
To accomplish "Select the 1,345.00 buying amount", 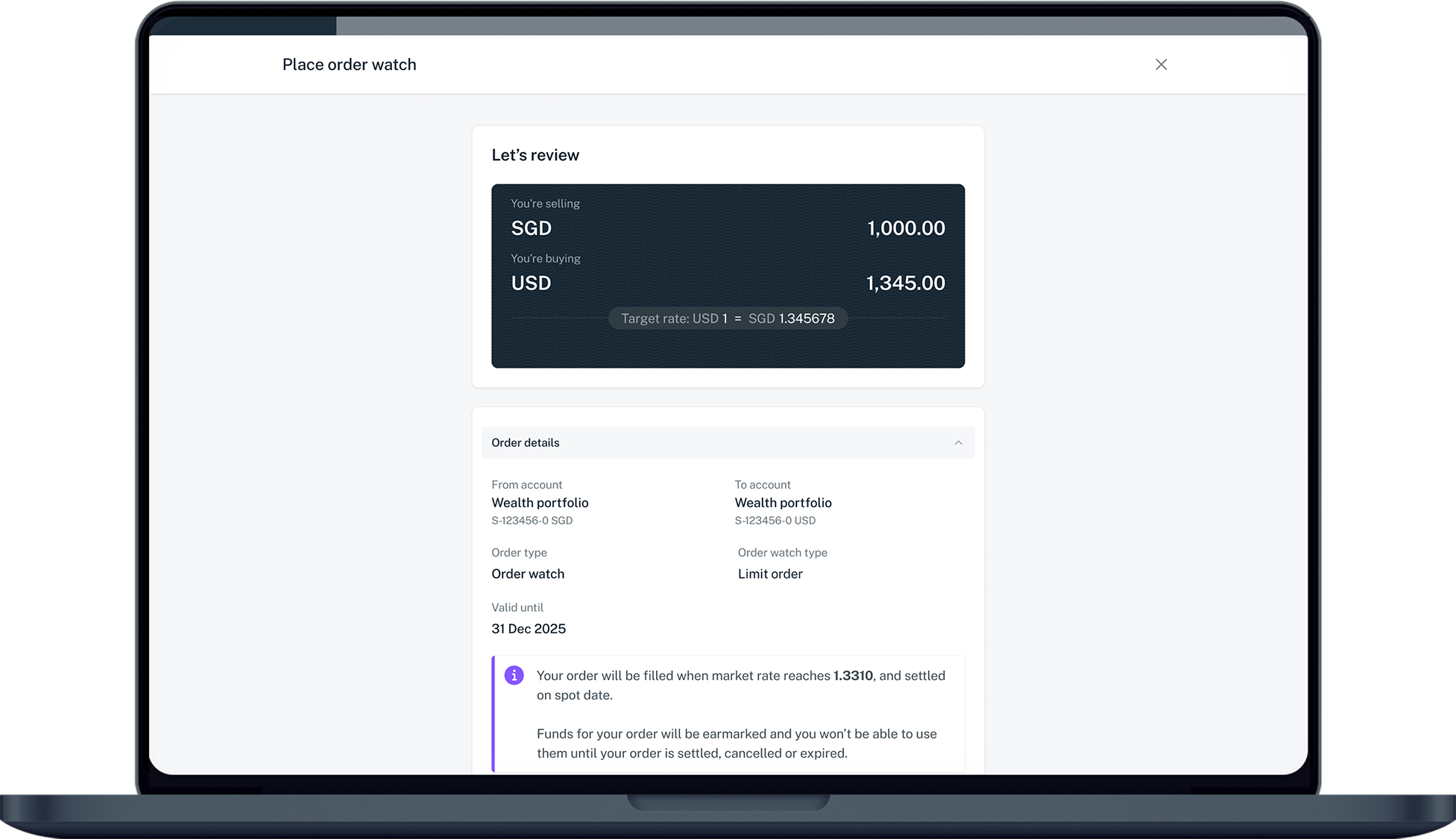I will pos(905,283).
